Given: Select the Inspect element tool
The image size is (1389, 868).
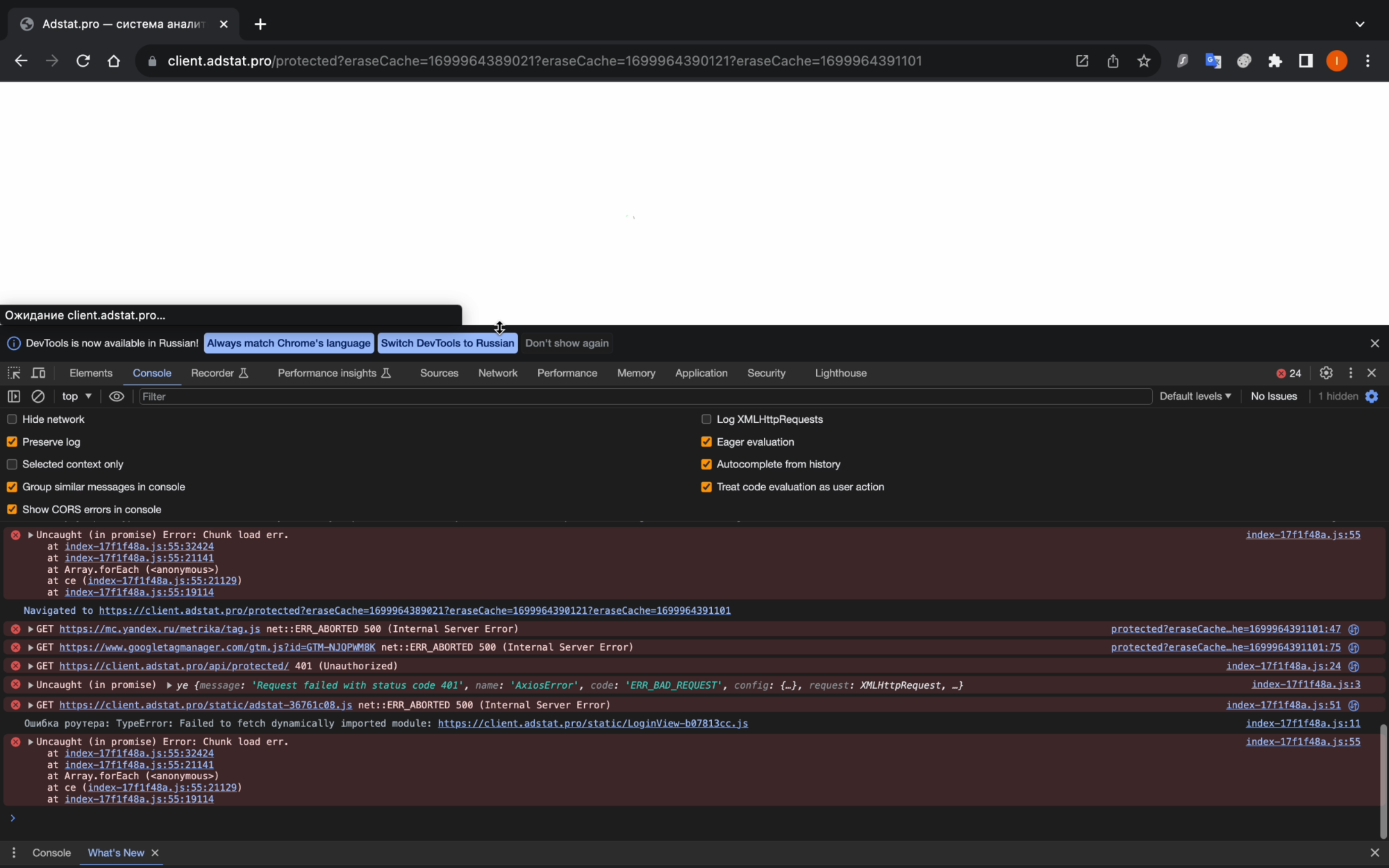Looking at the screenshot, I should [x=13, y=373].
